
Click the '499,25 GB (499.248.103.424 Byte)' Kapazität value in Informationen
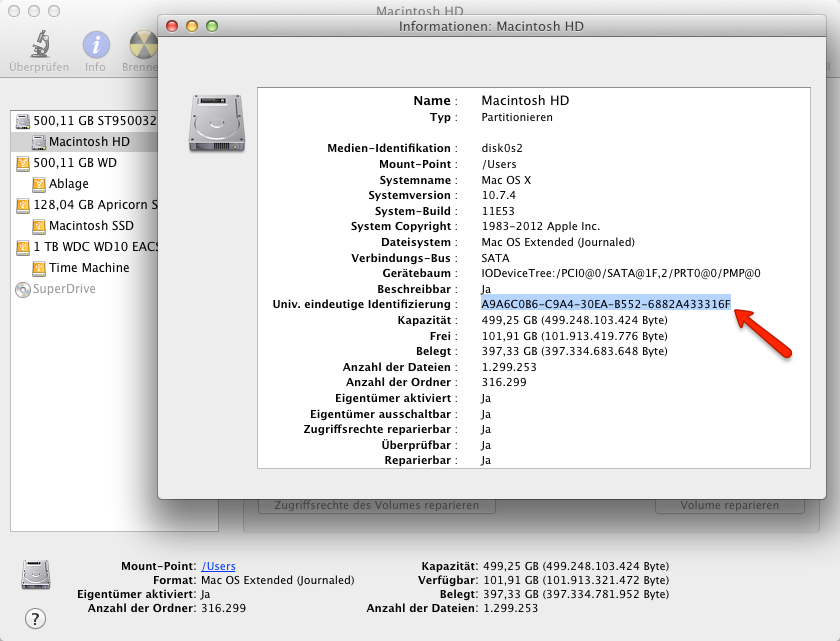pyautogui.click(x=574, y=320)
